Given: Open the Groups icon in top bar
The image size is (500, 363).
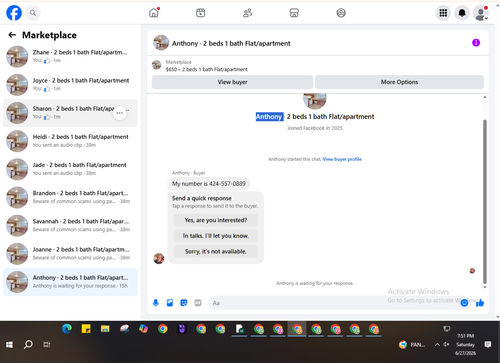Looking at the screenshot, I should [341, 13].
